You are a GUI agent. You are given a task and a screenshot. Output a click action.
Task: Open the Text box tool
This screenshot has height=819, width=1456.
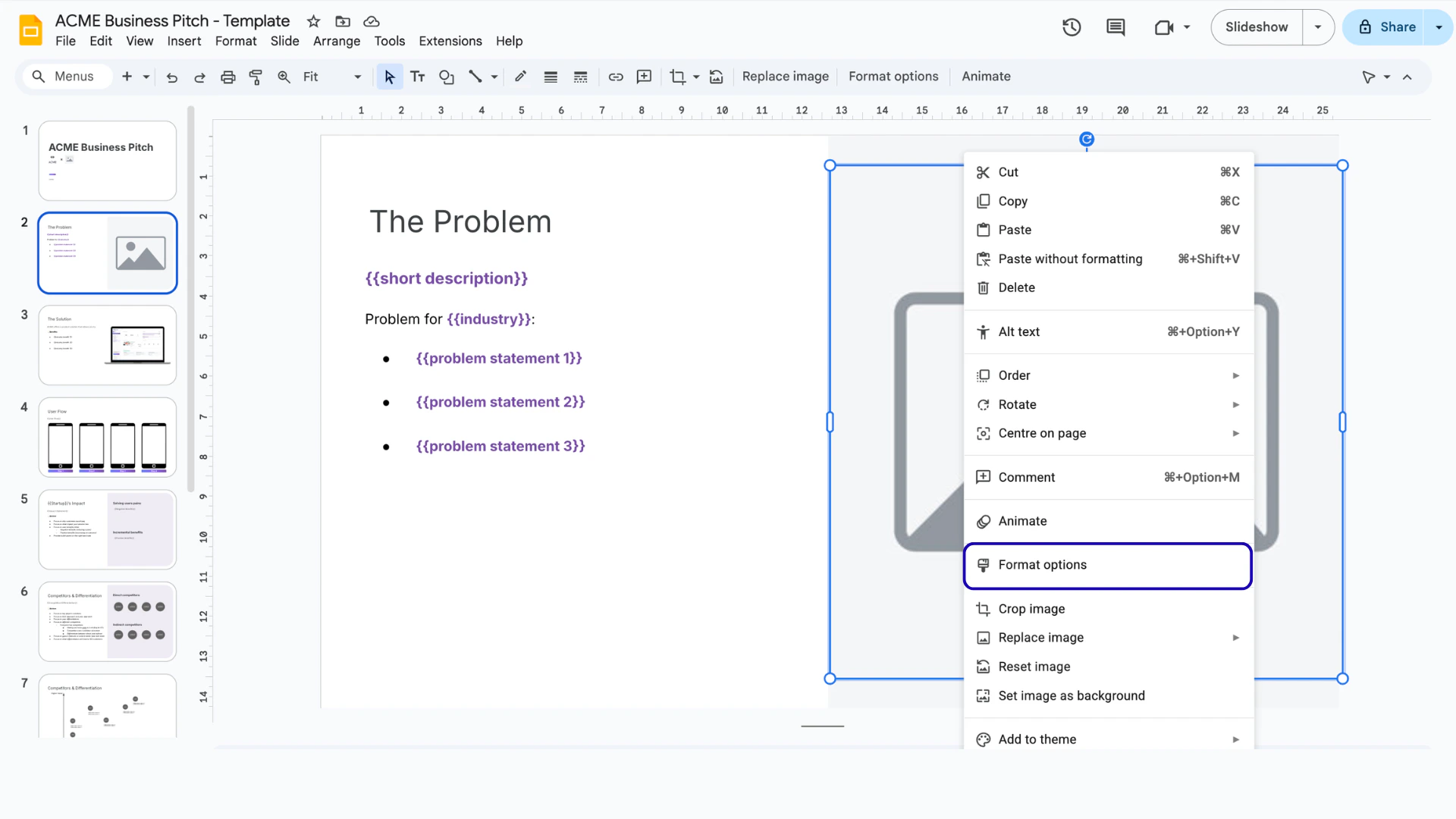pos(417,77)
